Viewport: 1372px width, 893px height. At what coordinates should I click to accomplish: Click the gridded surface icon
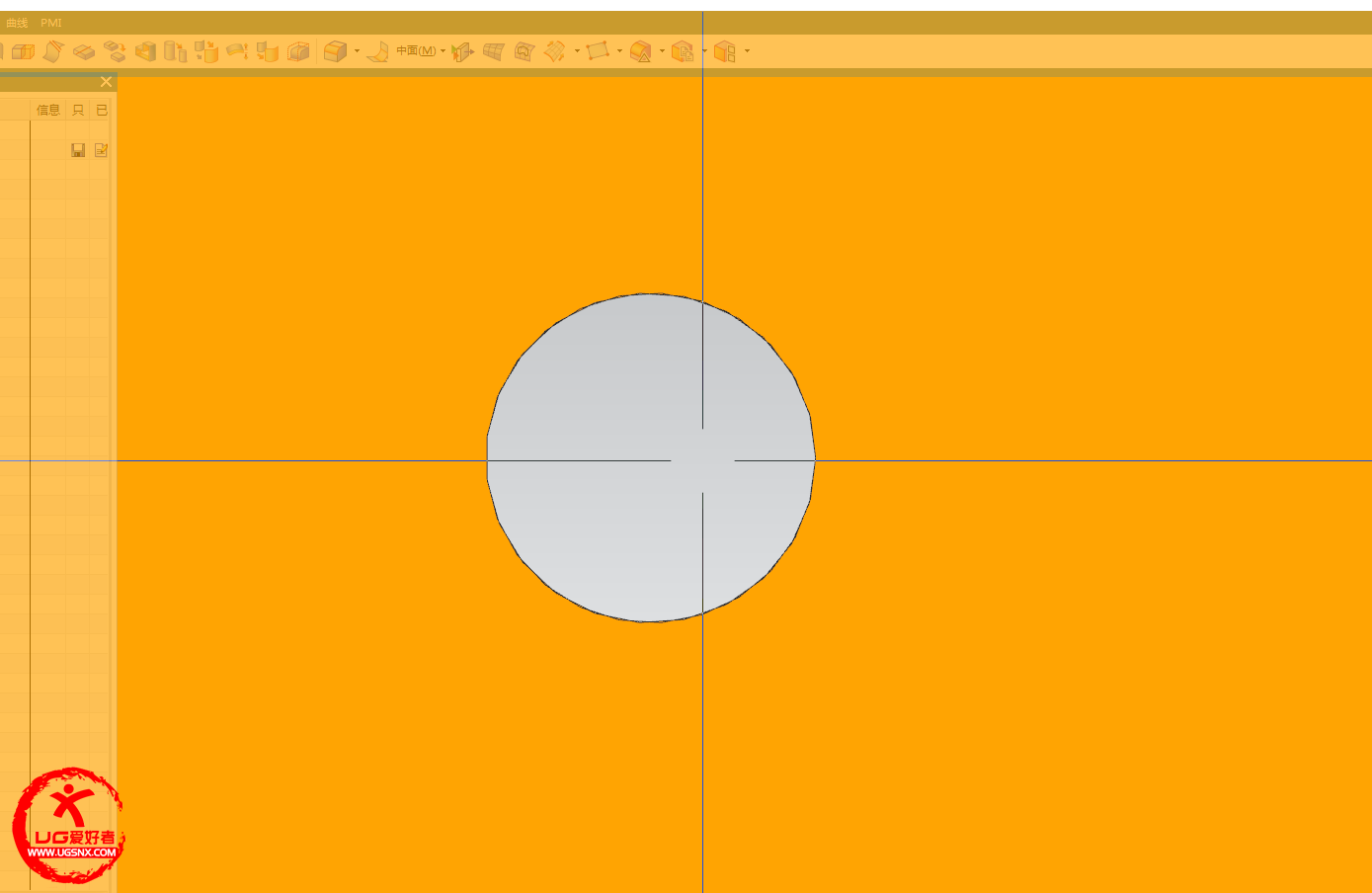coord(494,51)
